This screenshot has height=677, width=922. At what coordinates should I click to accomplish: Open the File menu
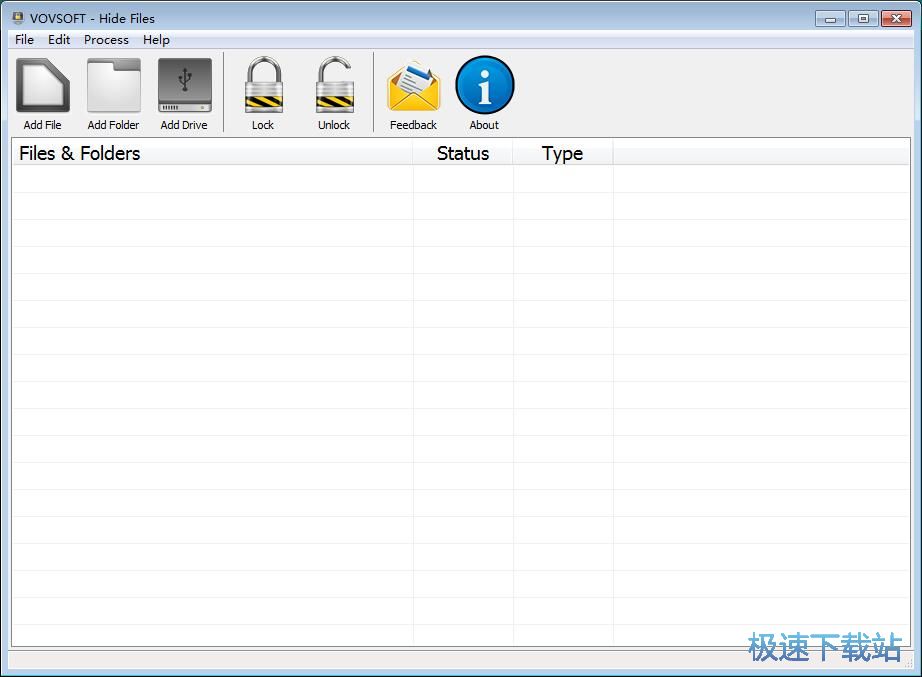click(x=24, y=40)
